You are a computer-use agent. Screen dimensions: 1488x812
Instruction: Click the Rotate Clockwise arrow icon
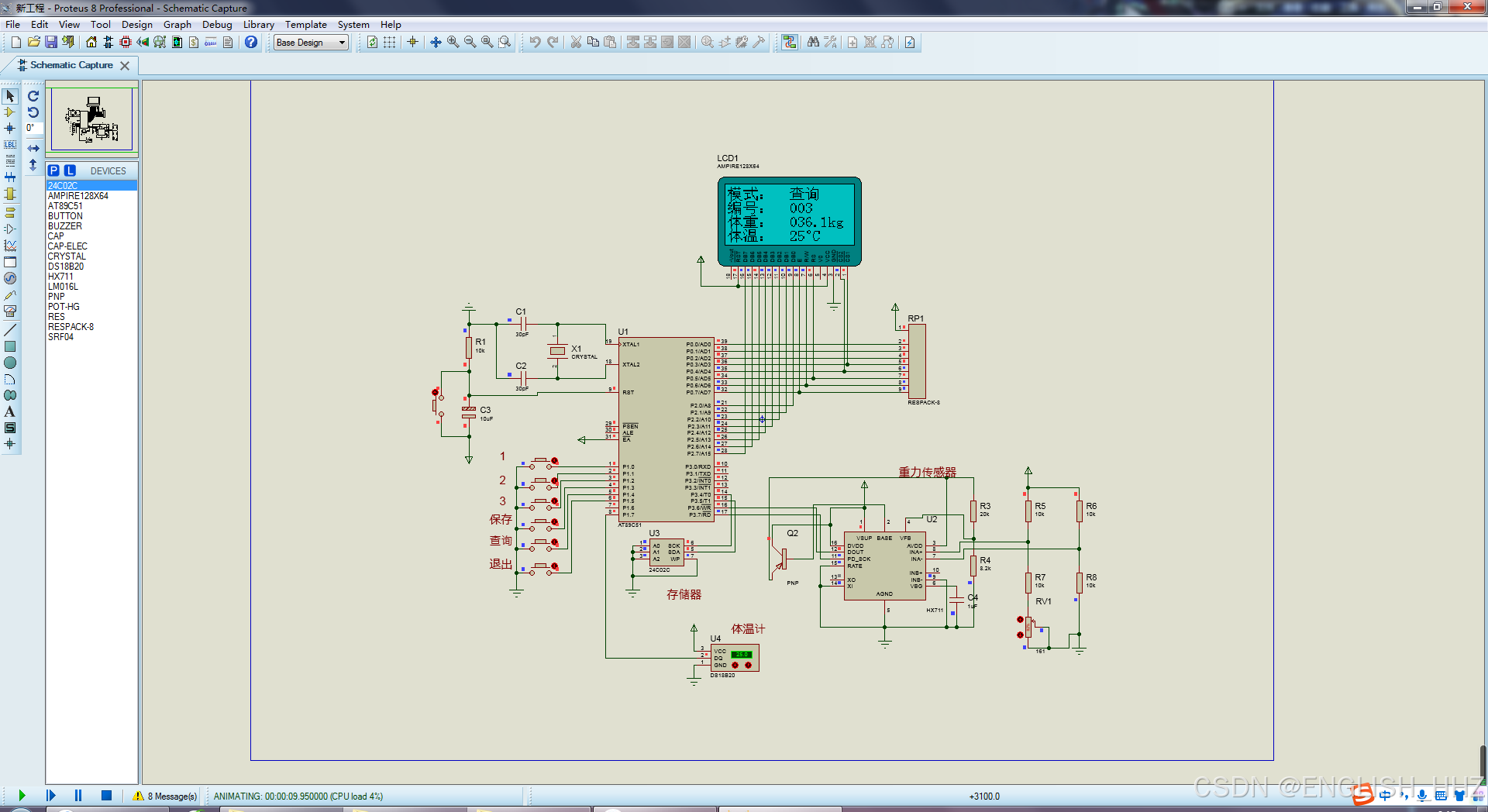point(33,96)
